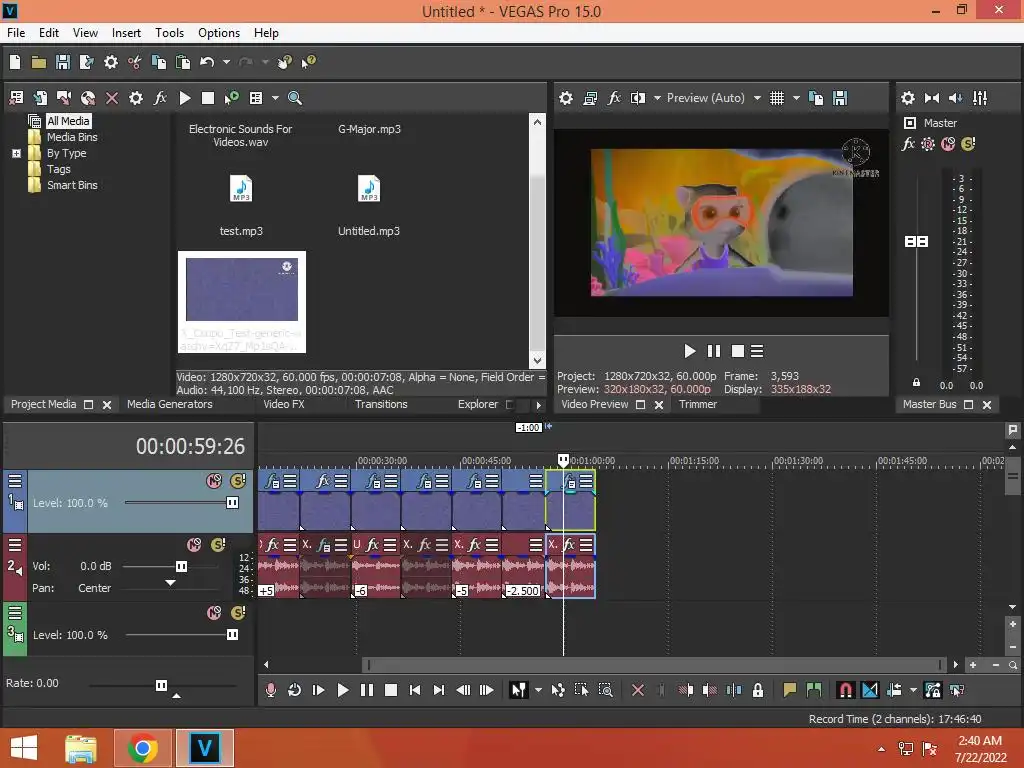Copy snapshot to clipboard in preview toolbar
This screenshot has width=1024, height=768.
(x=816, y=98)
